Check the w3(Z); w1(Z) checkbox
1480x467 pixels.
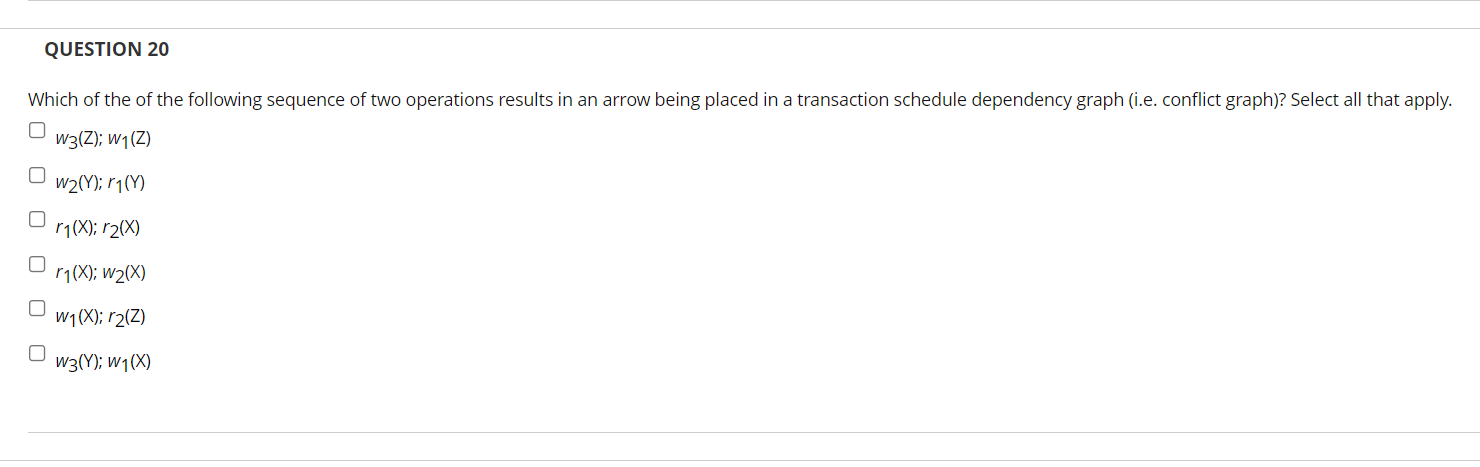[x=37, y=130]
